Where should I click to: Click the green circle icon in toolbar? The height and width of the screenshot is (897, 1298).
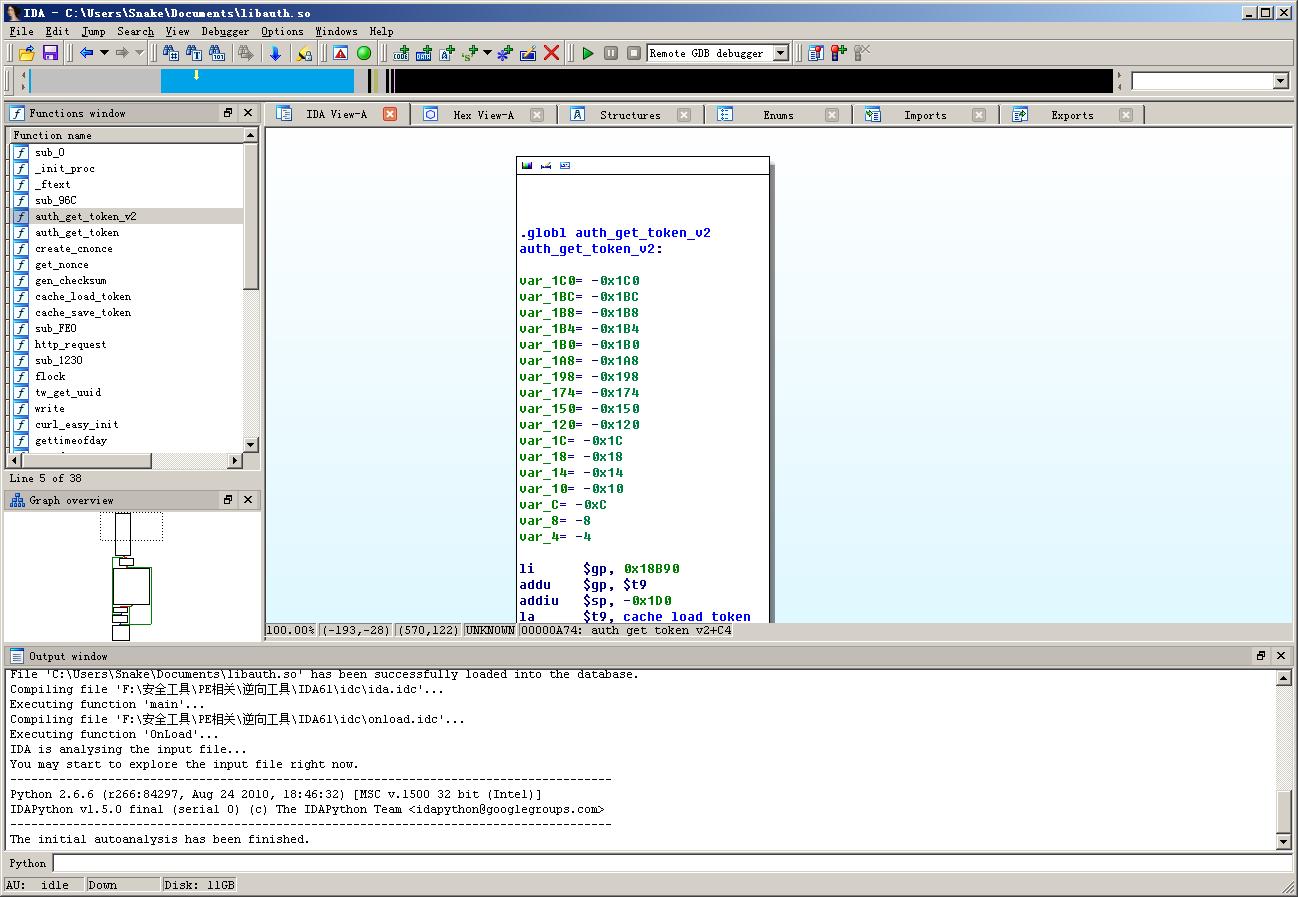click(364, 53)
